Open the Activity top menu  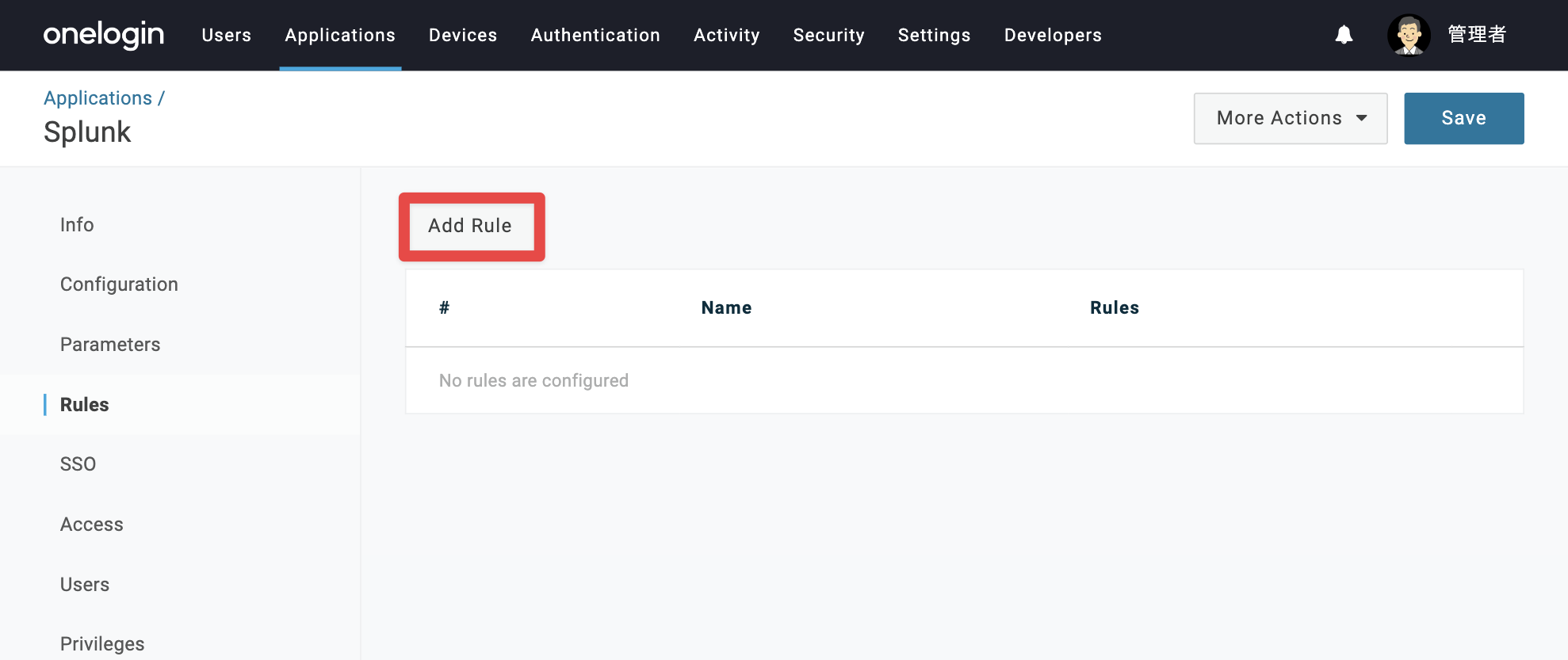tap(727, 35)
